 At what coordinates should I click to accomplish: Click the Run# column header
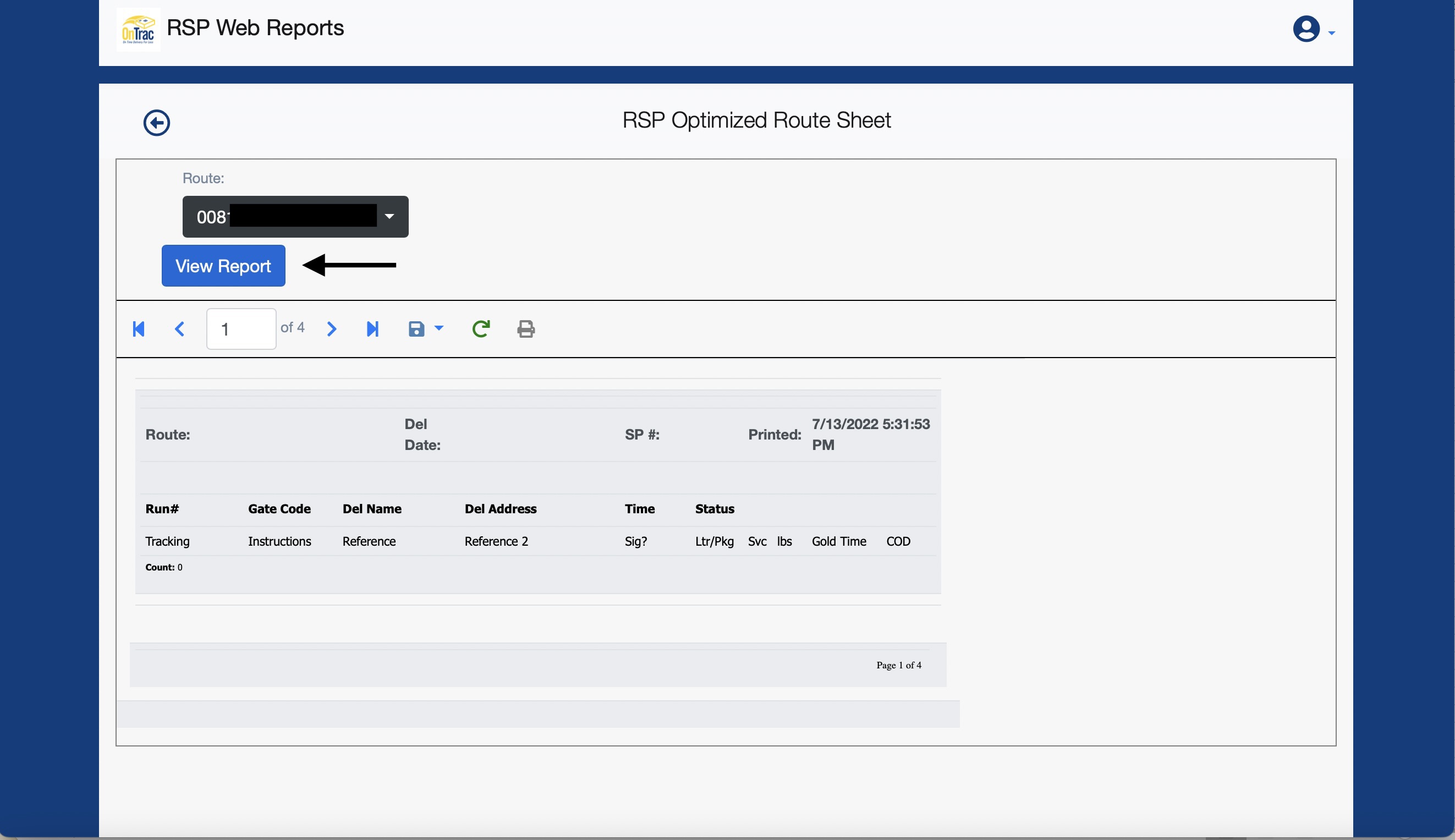point(162,509)
